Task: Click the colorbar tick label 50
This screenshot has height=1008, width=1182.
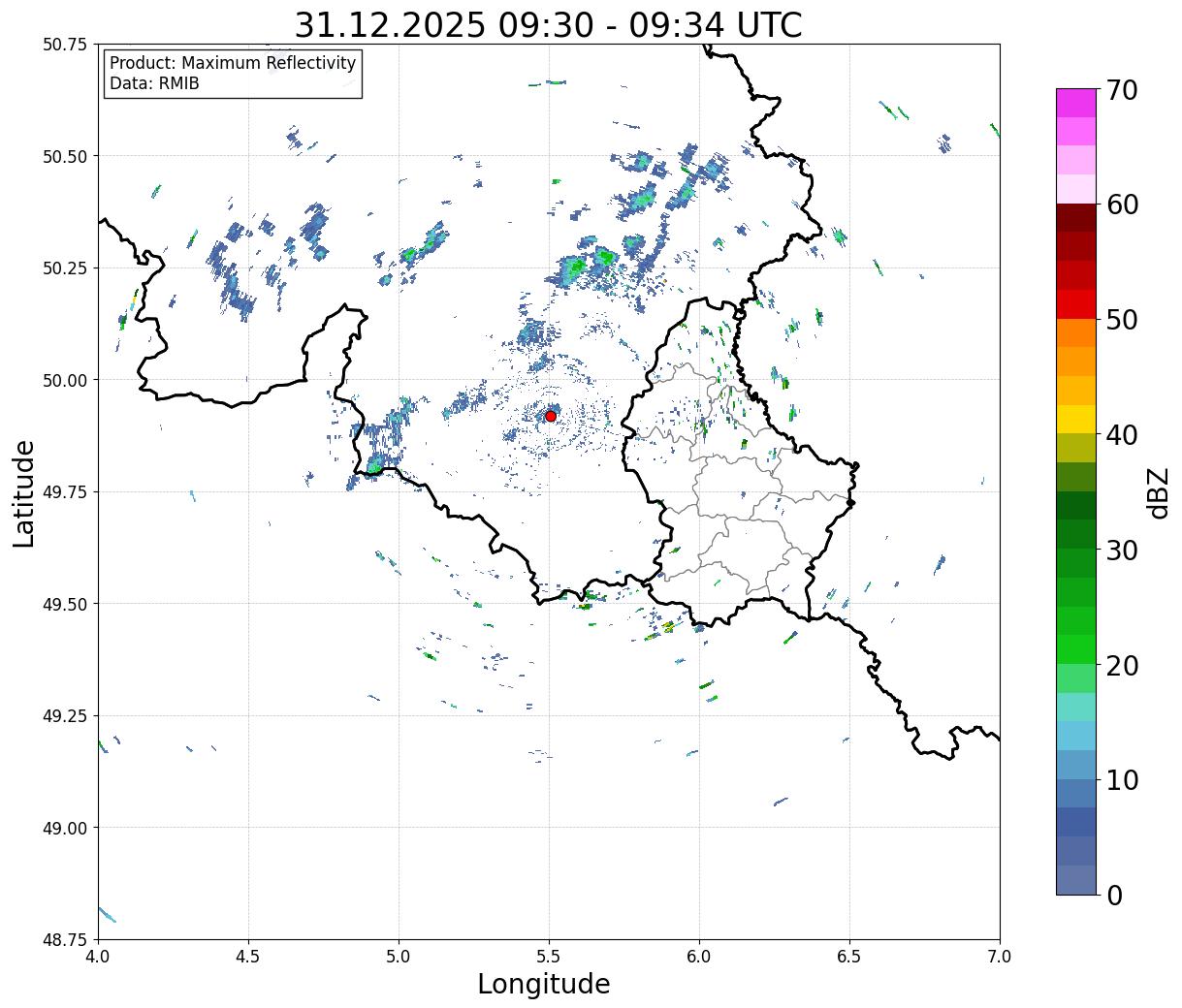Action: point(1123,320)
